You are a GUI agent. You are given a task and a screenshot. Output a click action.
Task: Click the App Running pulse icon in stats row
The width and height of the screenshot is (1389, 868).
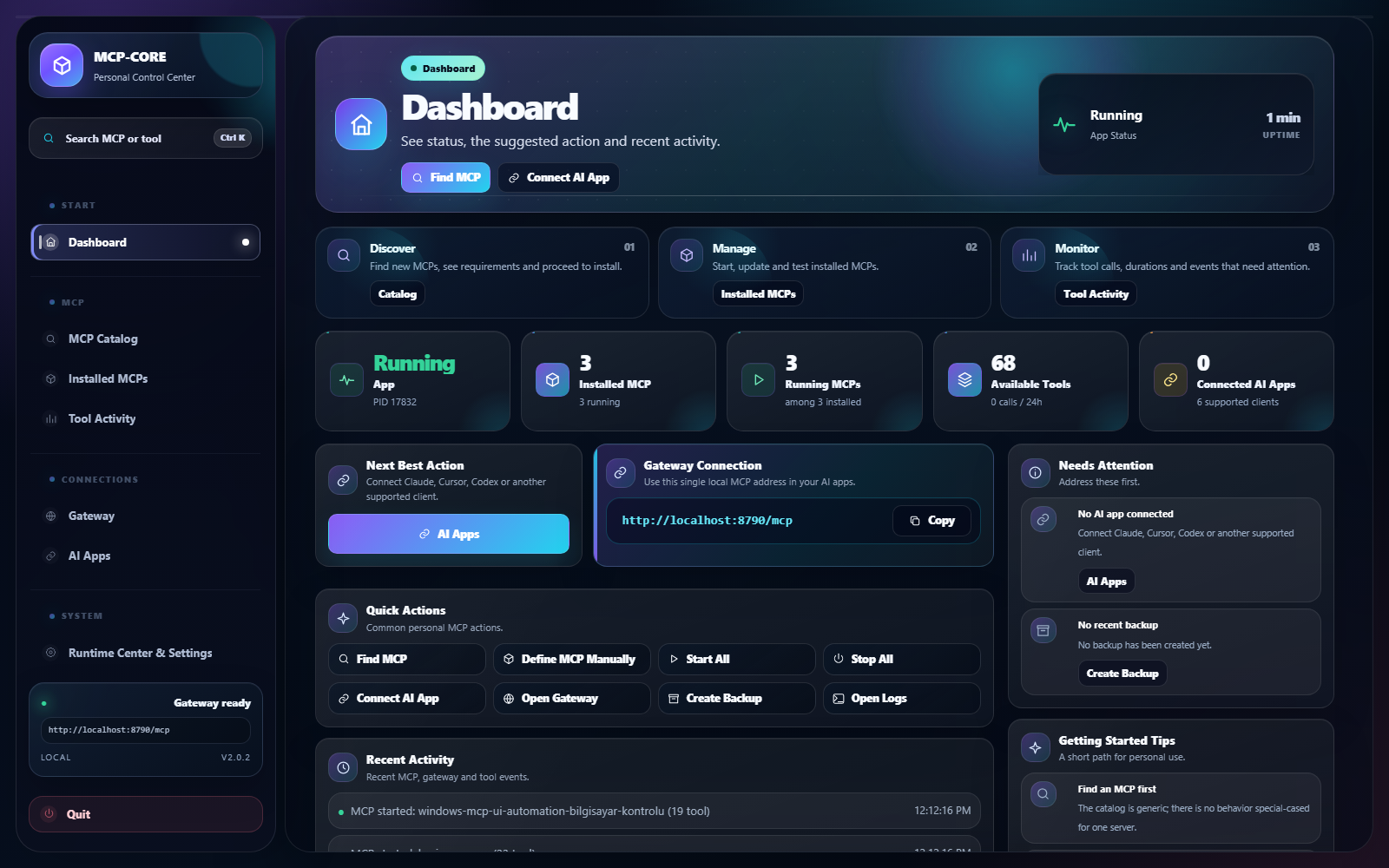pyautogui.click(x=346, y=379)
